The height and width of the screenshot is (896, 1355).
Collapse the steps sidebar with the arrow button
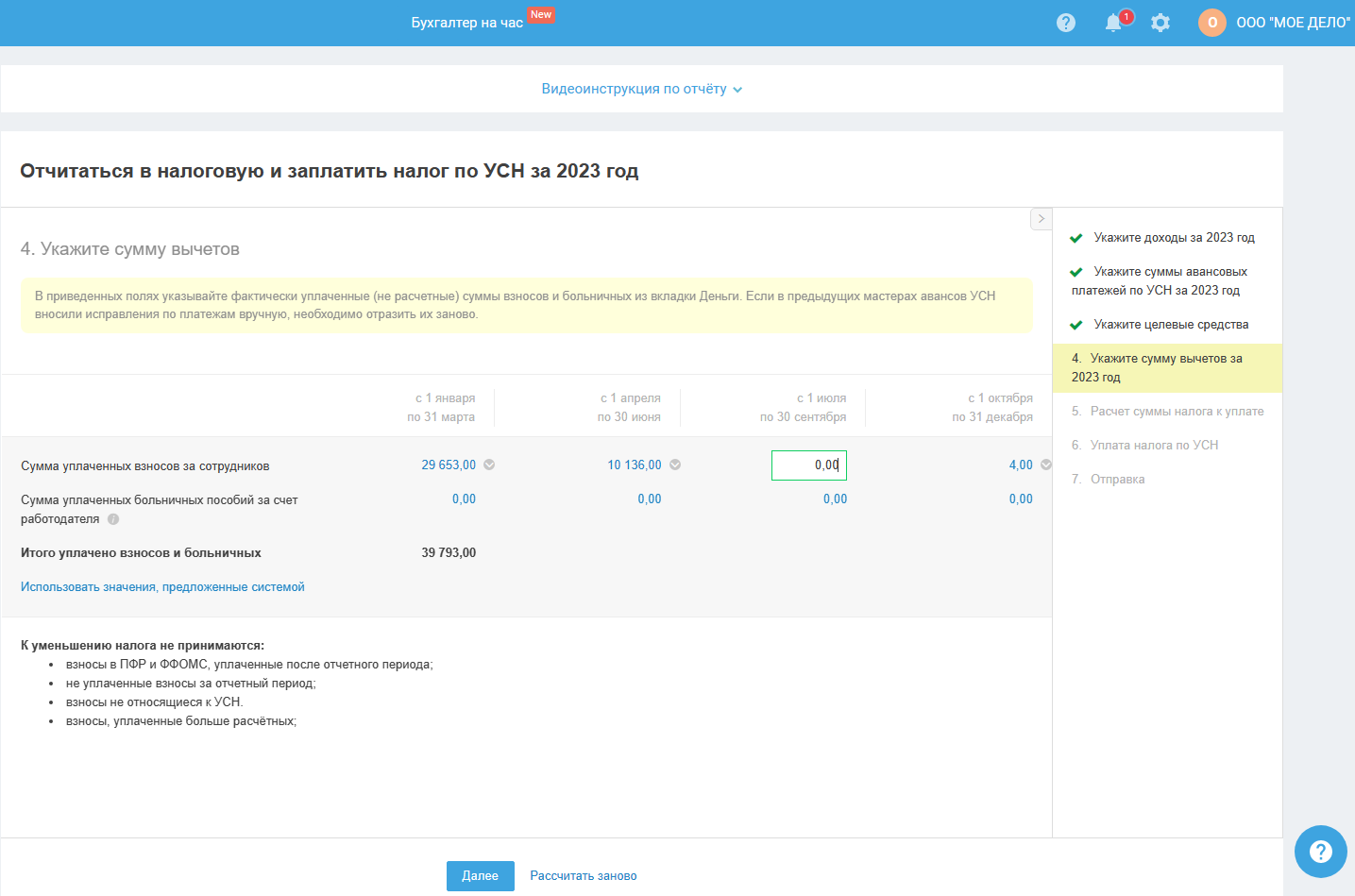pyautogui.click(x=1041, y=219)
